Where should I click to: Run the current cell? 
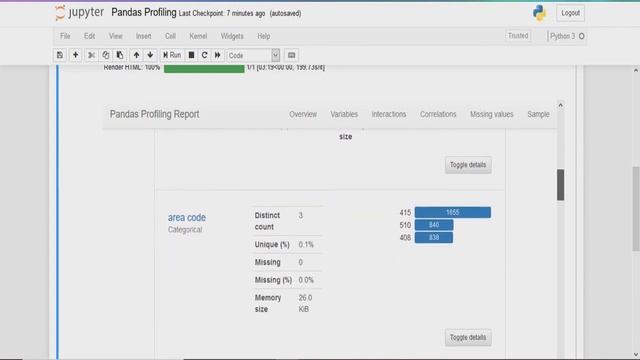[172, 55]
